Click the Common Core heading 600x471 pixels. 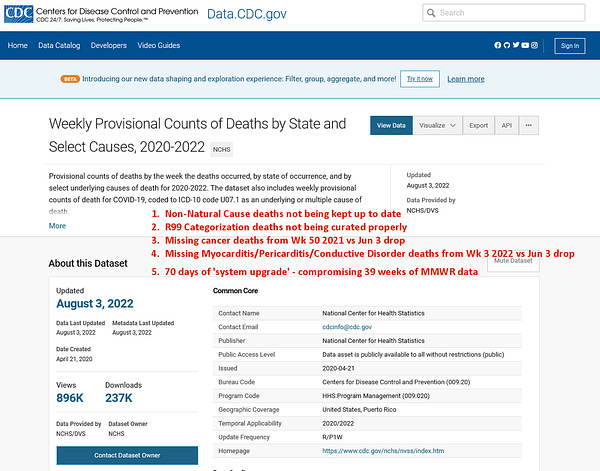235,291
